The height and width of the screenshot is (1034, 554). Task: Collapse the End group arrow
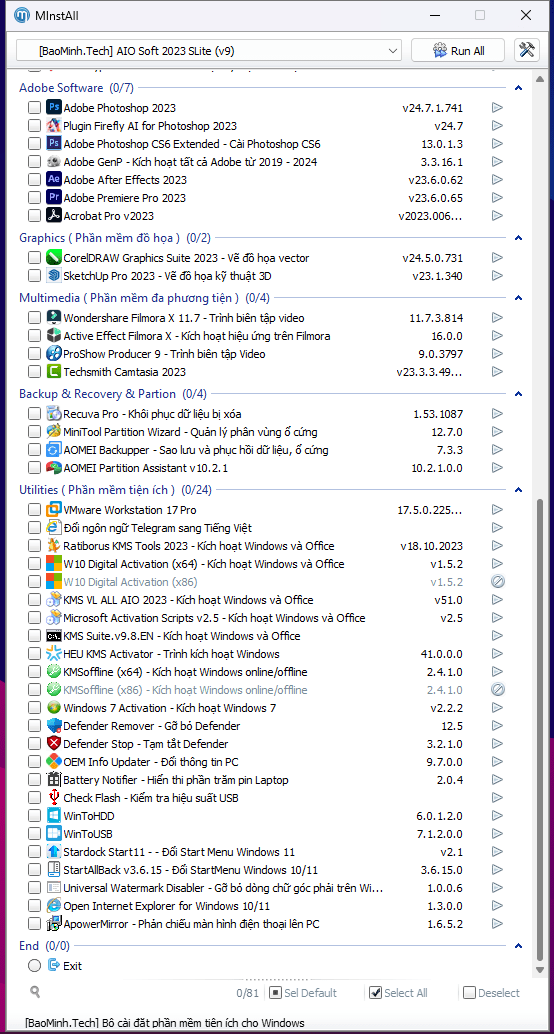pyautogui.click(x=518, y=946)
